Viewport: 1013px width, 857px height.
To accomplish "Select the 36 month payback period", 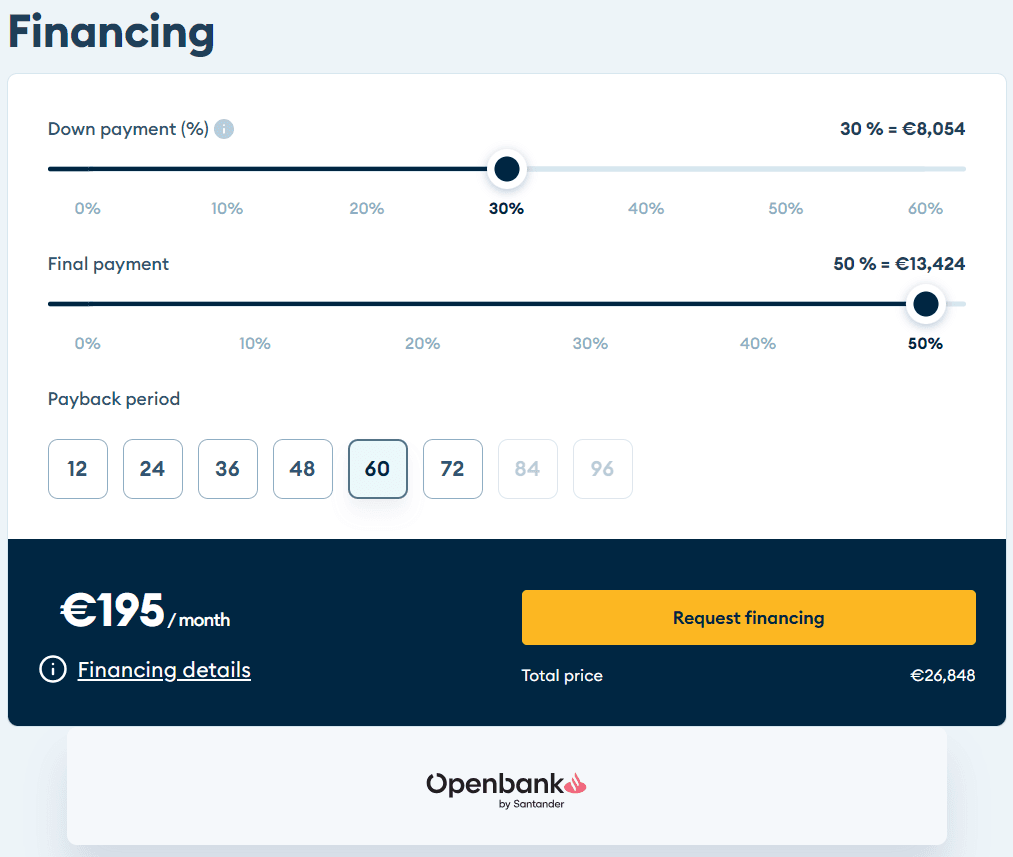I will click(x=227, y=469).
